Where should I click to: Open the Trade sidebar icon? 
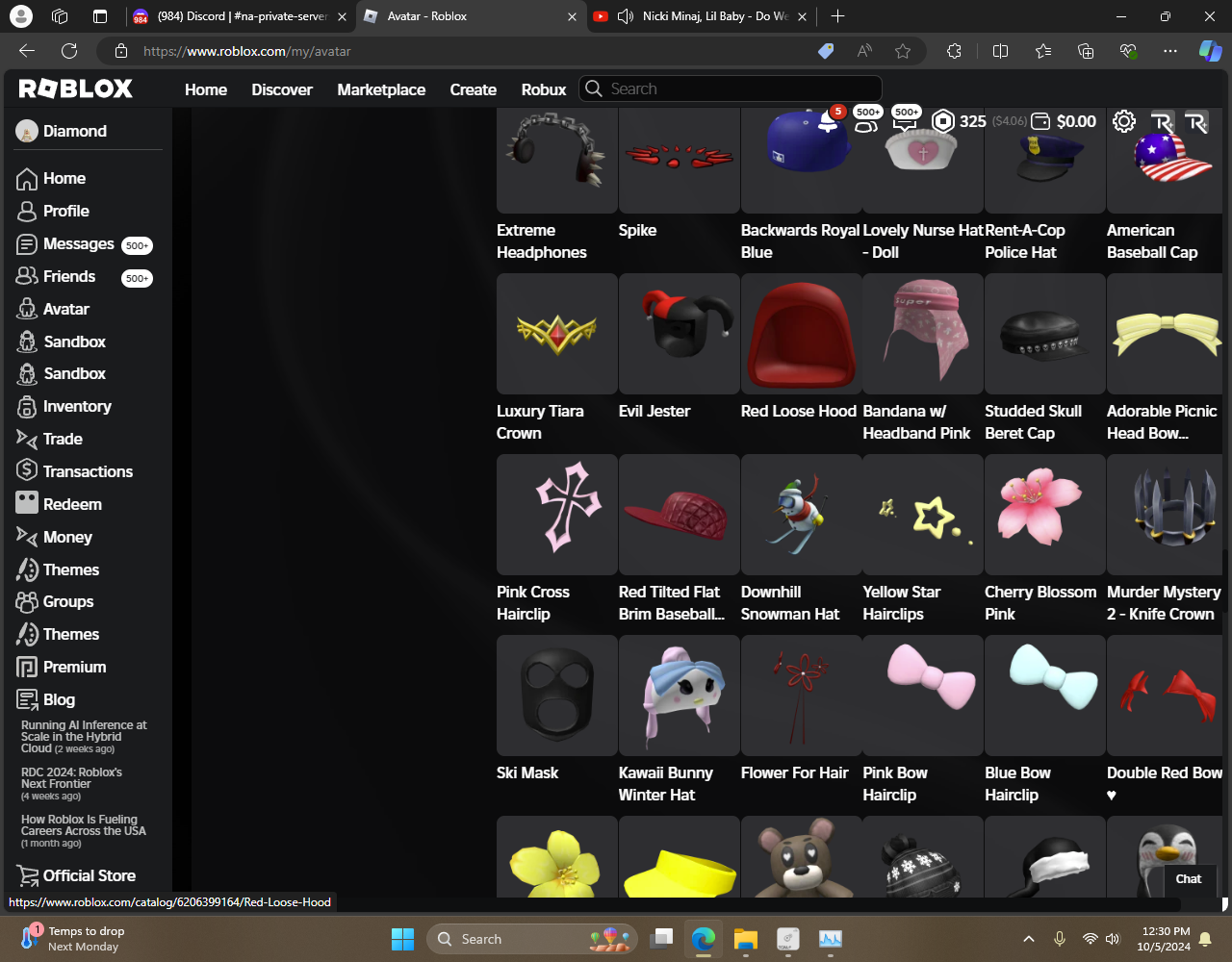click(x=27, y=439)
